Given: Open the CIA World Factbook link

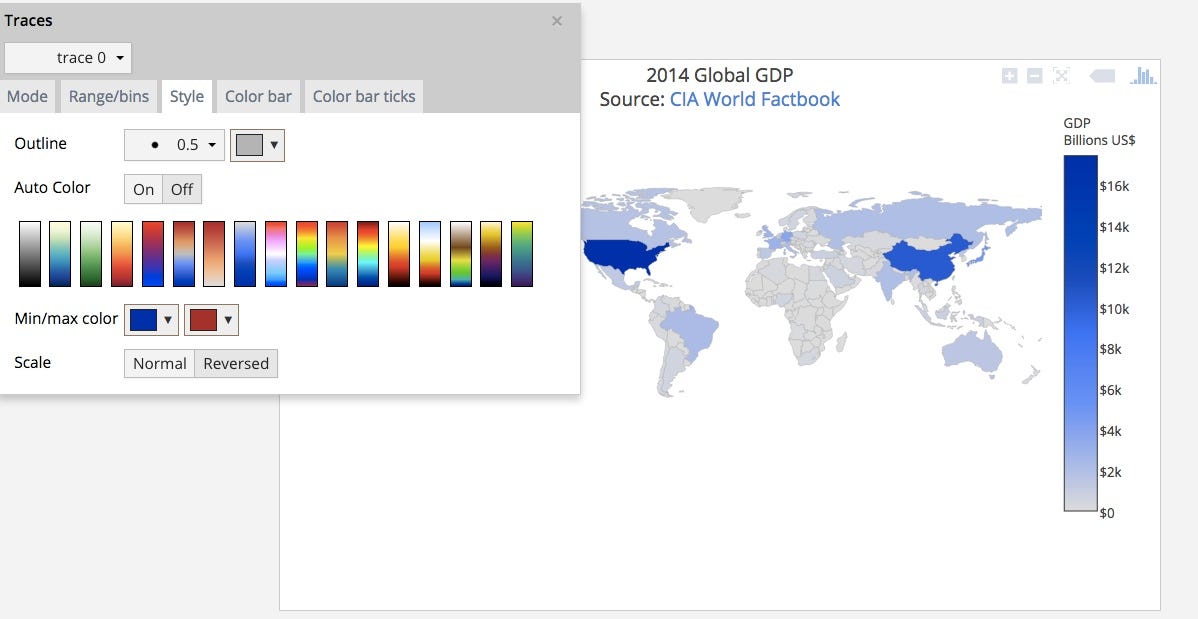Looking at the screenshot, I should click(x=755, y=99).
